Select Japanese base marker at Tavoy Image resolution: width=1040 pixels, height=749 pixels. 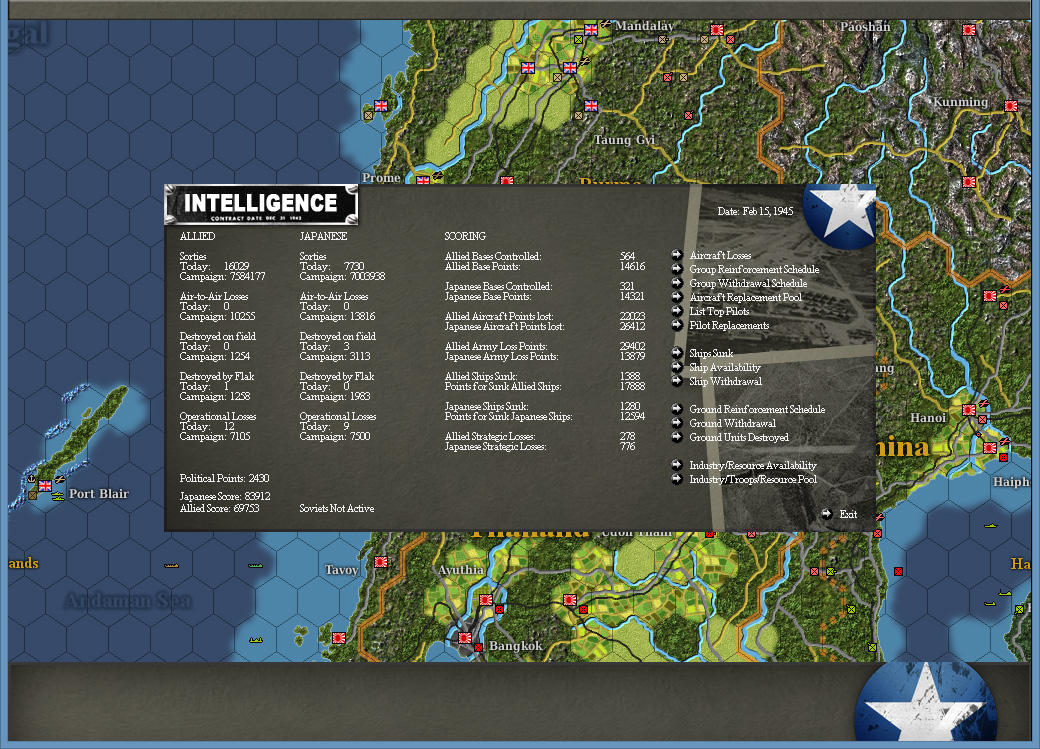381,562
